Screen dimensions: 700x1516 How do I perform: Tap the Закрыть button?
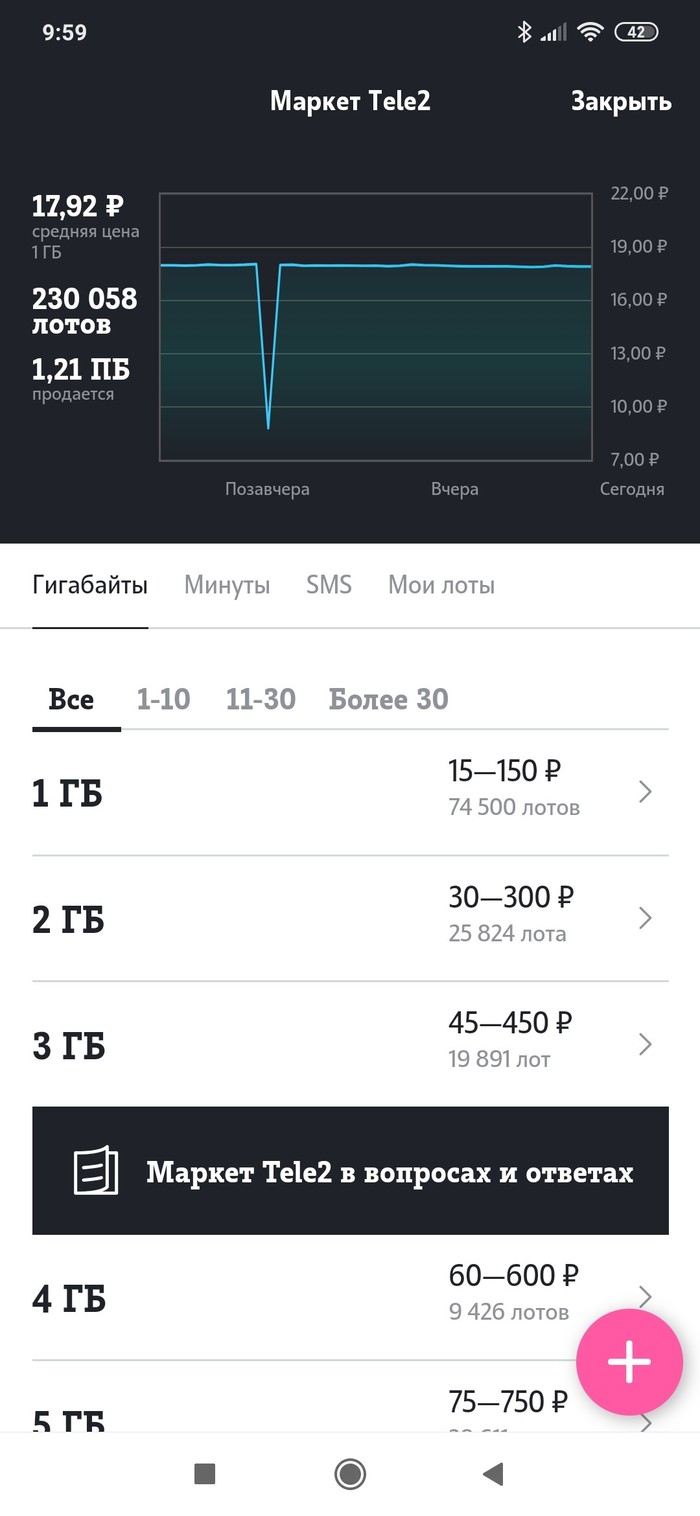pyautogui.click(x=621, y=101)
